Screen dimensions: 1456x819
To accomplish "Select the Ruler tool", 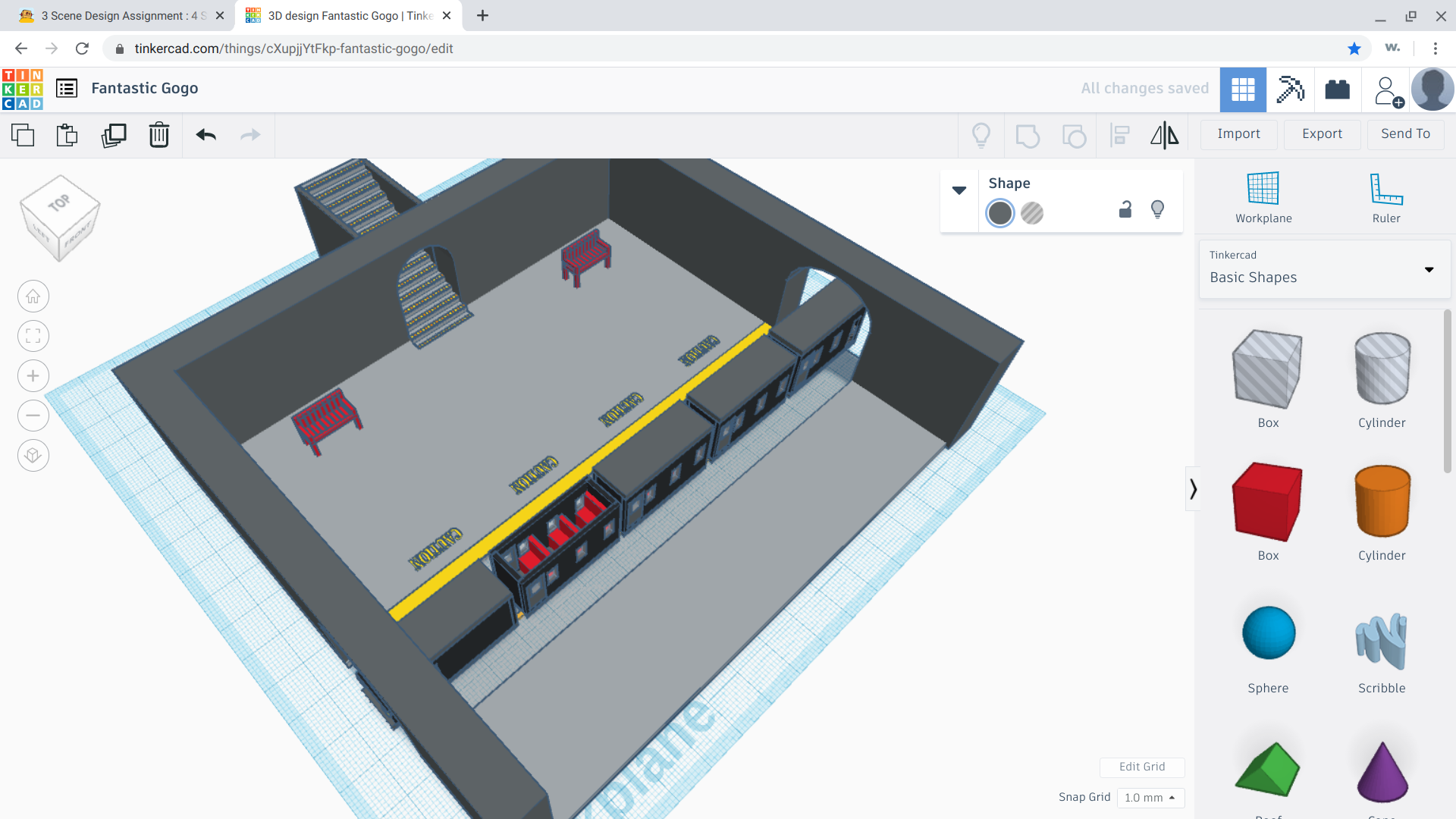I will pyautogui.click(x=1386, y=197).
